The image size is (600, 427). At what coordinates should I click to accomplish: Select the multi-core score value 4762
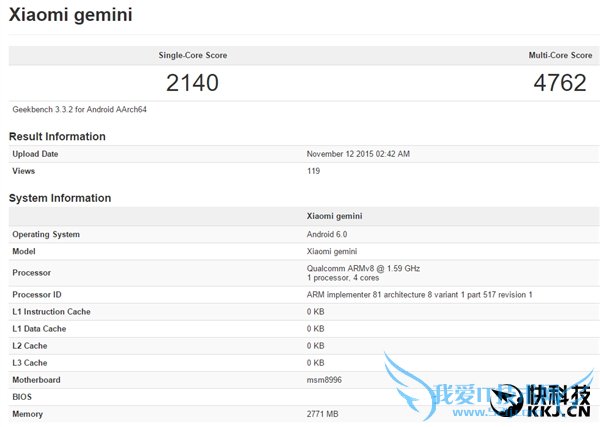point(560,83)
